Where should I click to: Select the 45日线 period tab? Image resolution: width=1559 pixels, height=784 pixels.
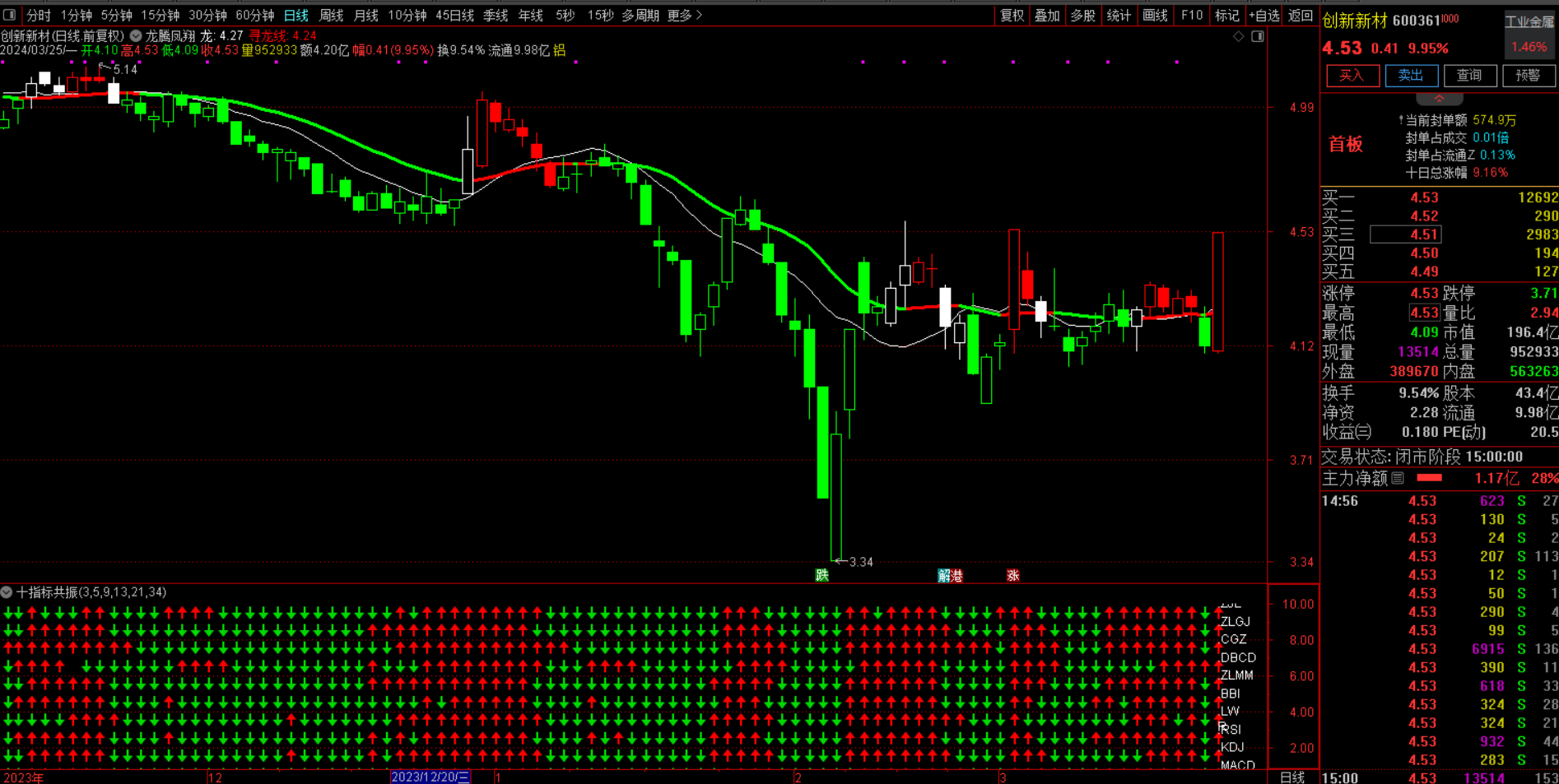pos(454,15)
